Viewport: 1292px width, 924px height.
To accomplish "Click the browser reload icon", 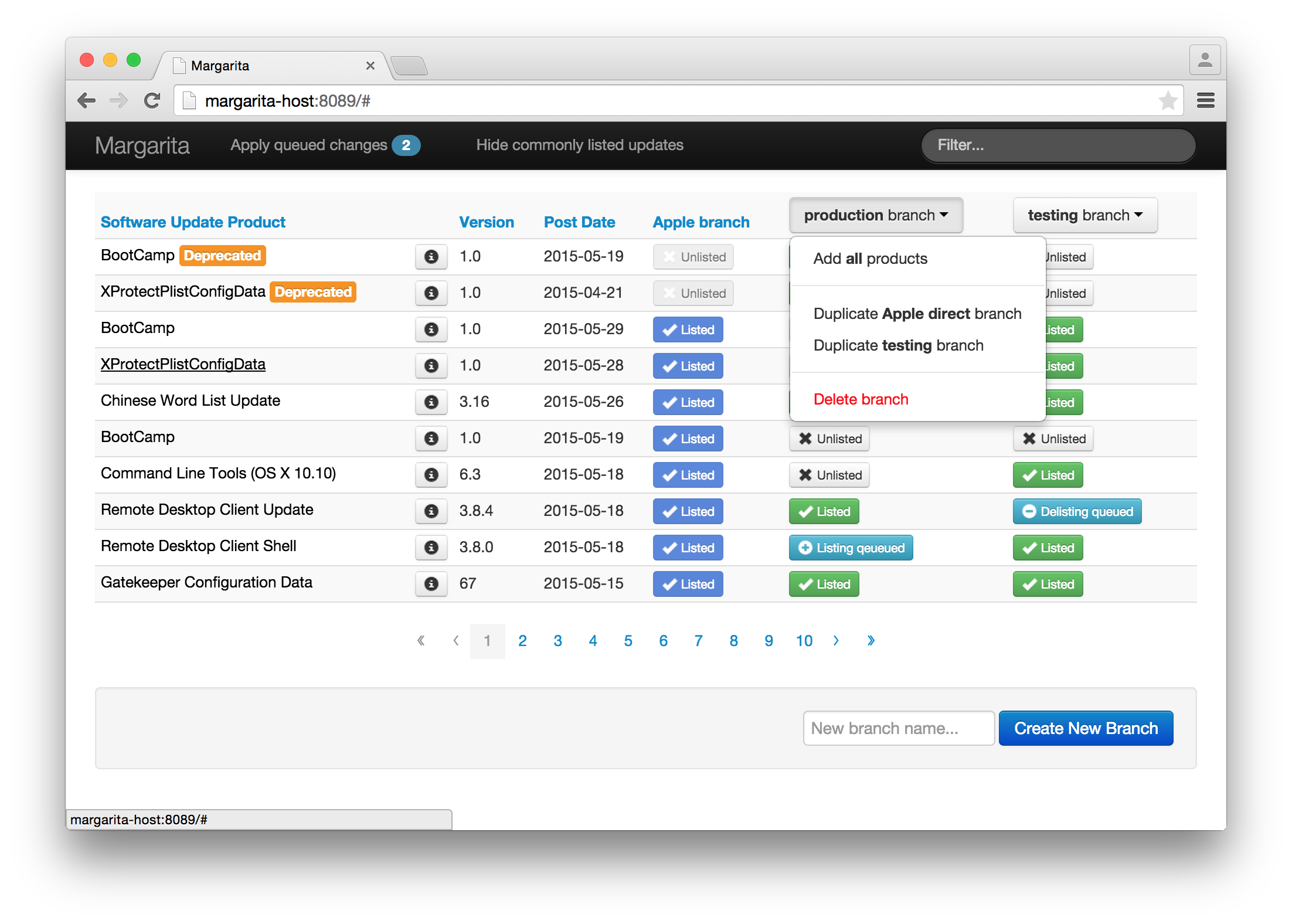I will tap(152, 101).
